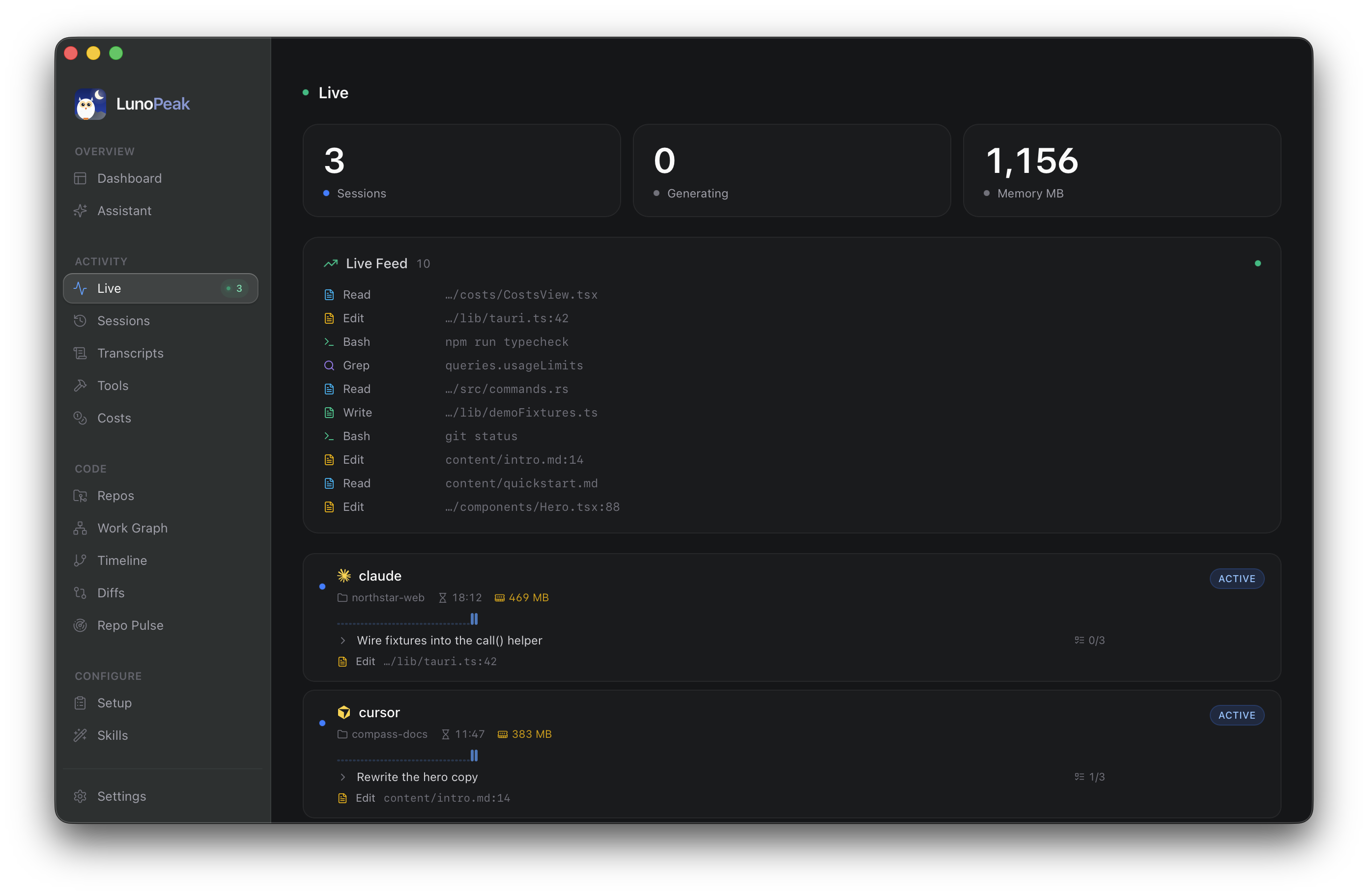Click the Edit icon for Hero.tsx:88
Screen dimensions: 1368x896
[x=329, y=507]
